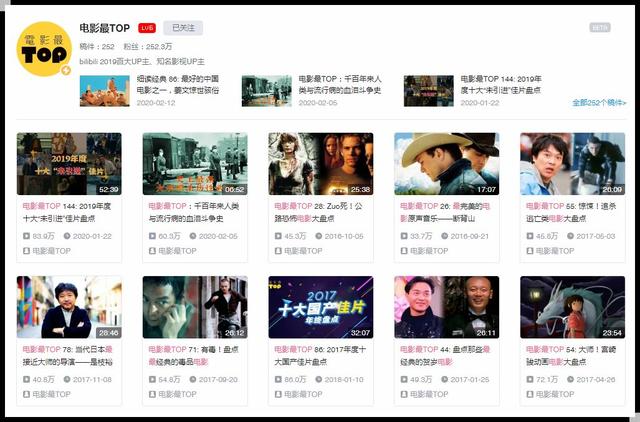This screenshot has width=640, height=422.
Task: Click play count icon beside 40.8万
Action: 27,379
